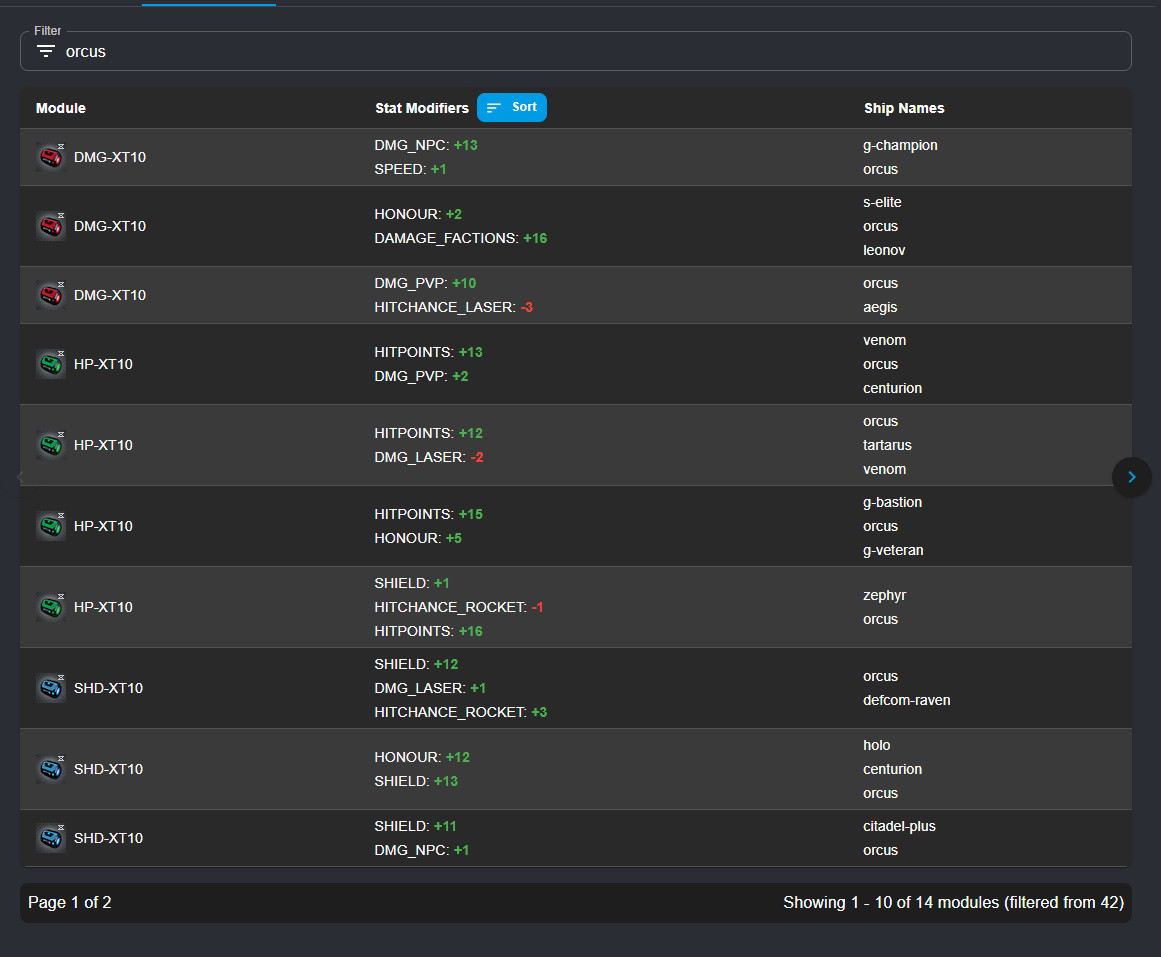Click 'aegis' ship name
The height and width of the screenshot is (957, 1161).
[x=880, y=307]
